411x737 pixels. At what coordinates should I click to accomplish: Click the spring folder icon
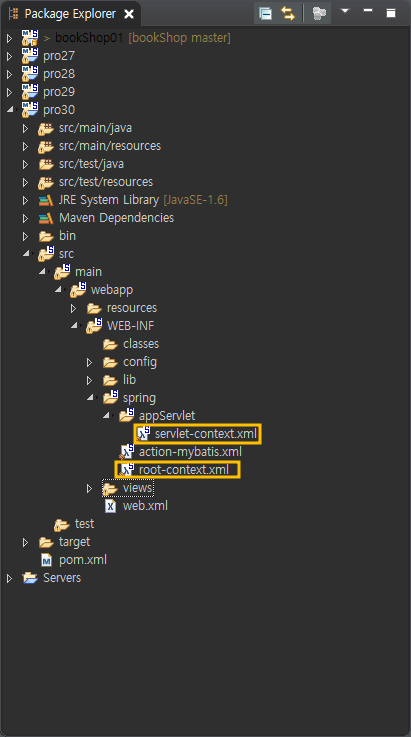click(x=111, y=397)
